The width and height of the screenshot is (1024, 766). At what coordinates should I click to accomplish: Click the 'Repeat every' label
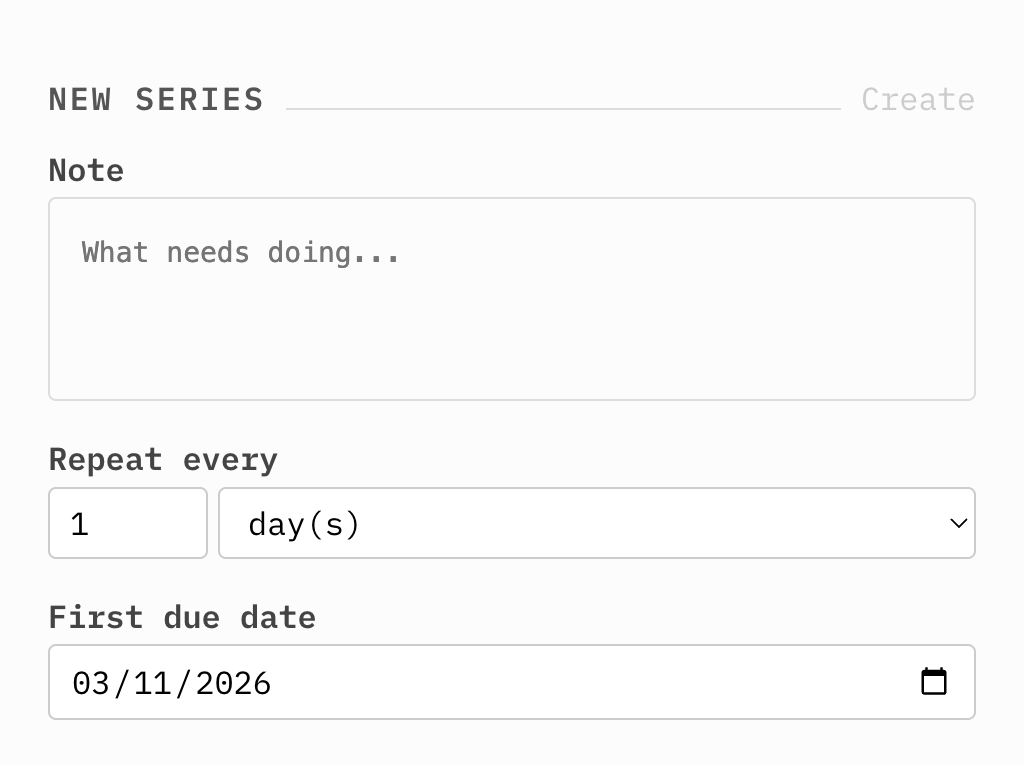pyautogui.click(x=163, y=460)
